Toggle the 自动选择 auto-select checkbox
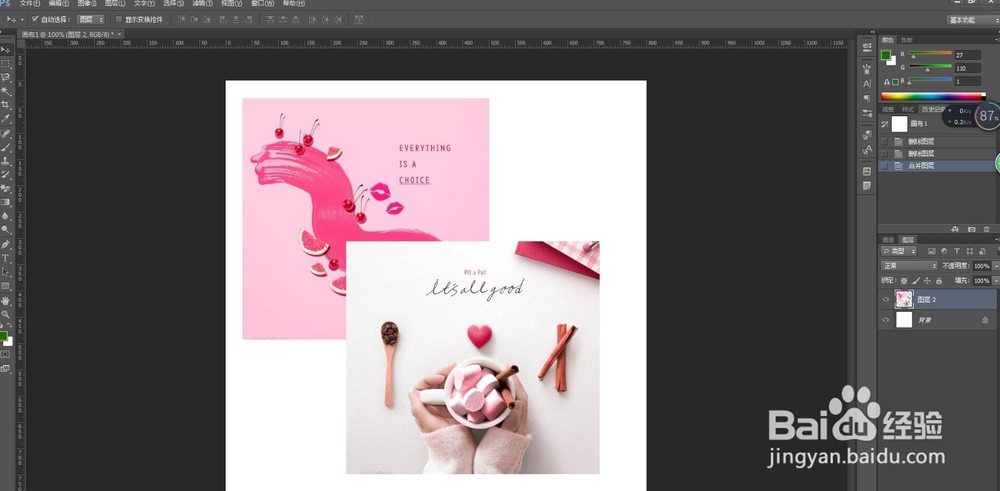The width and height of the screenshot is (1000, 491). point(35,19)
